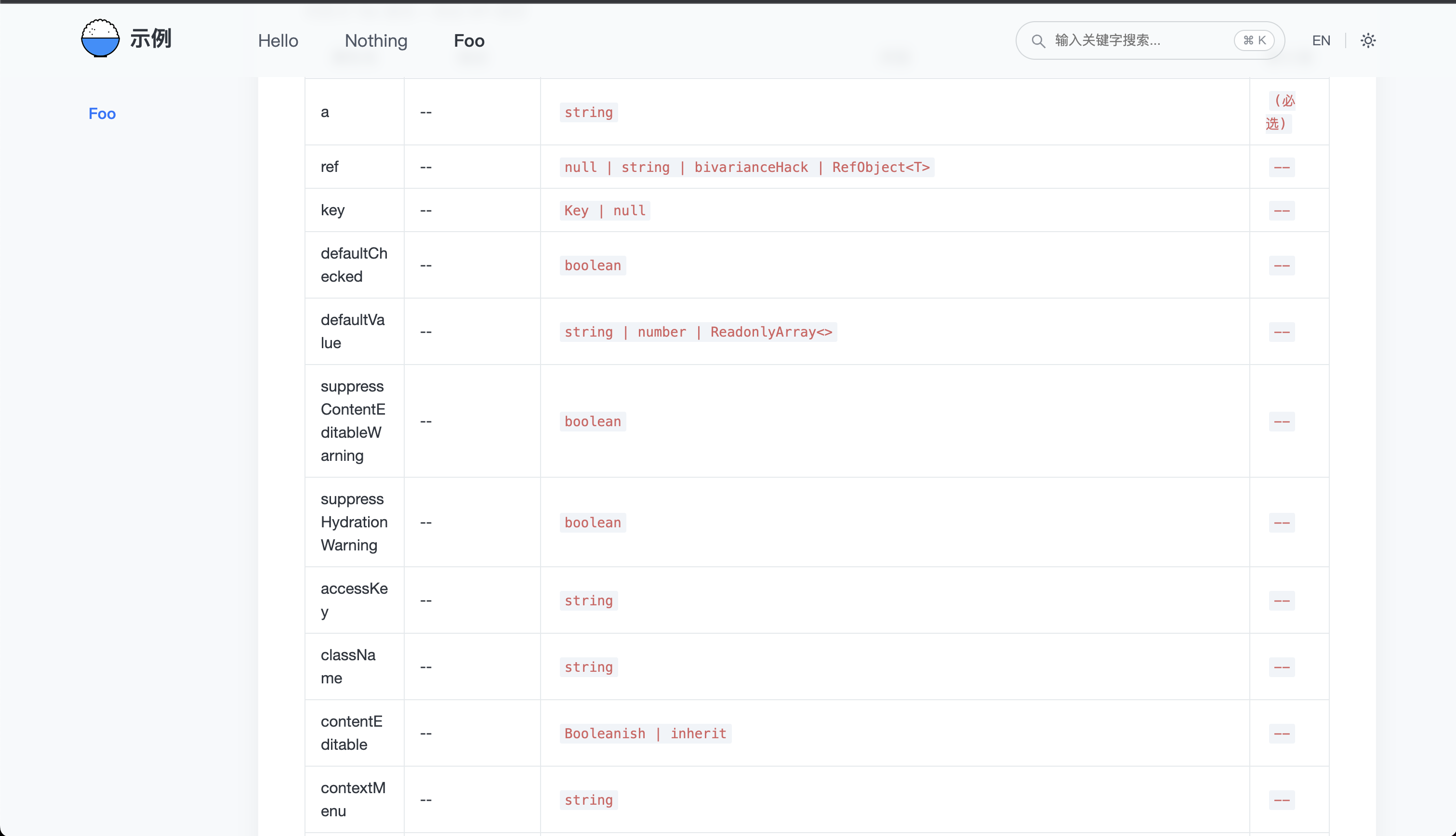Click the suppressHydrationWarning property cell
Viewport: 1456px width, 836px height.
354,522
